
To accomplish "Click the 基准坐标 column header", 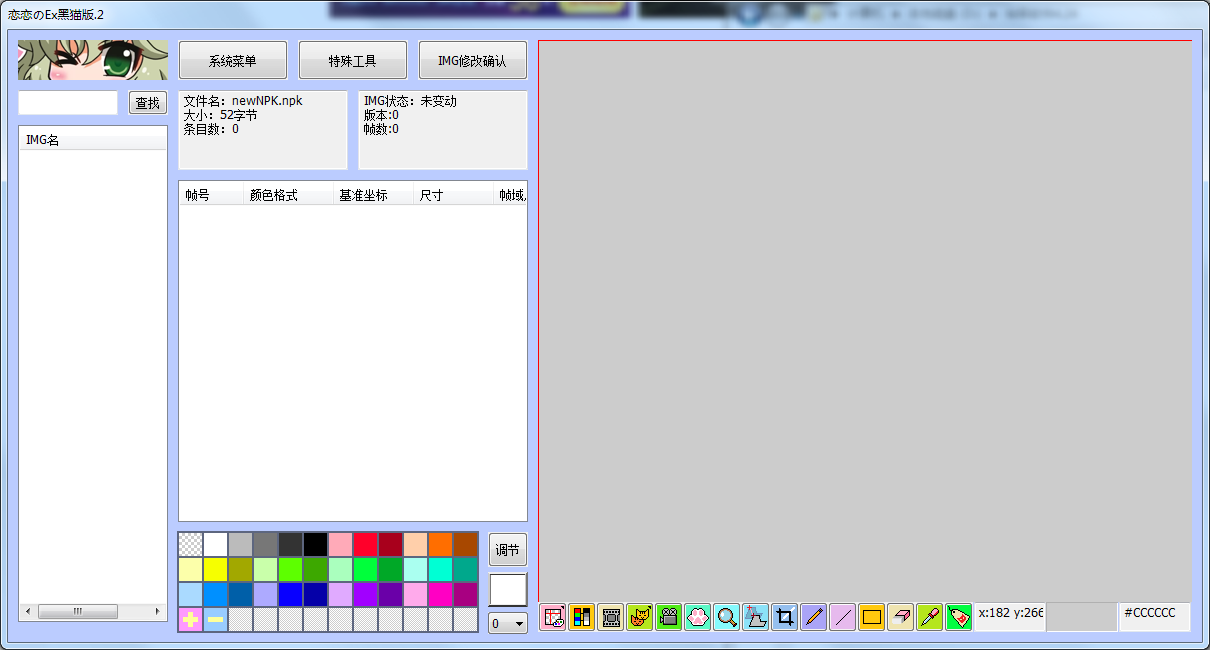I will [373, 195].
